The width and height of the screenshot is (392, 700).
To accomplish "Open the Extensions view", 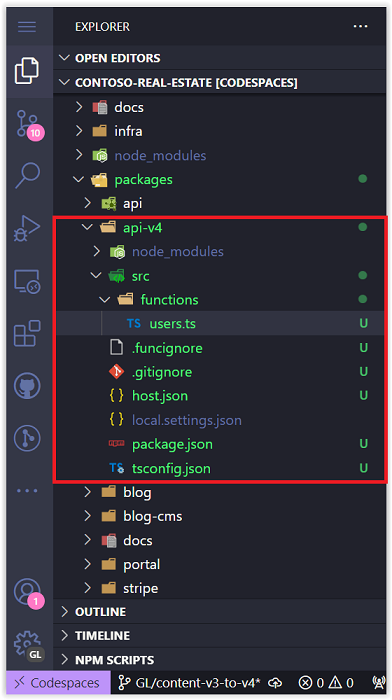I will click(27, 333).
